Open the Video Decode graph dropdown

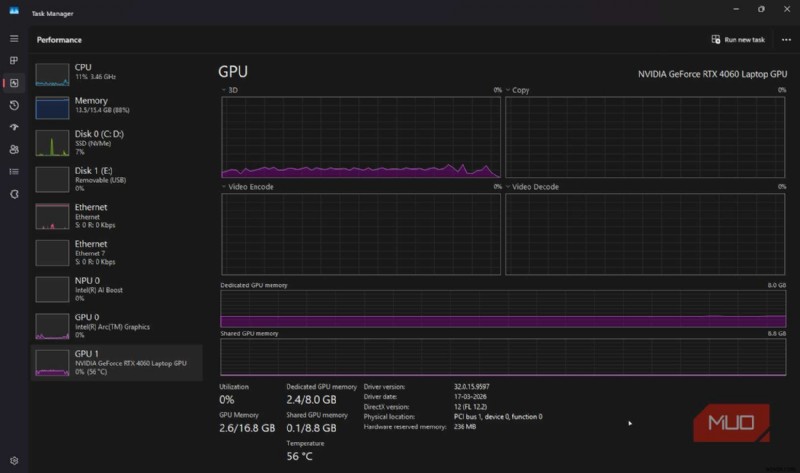tap(532, 187)
